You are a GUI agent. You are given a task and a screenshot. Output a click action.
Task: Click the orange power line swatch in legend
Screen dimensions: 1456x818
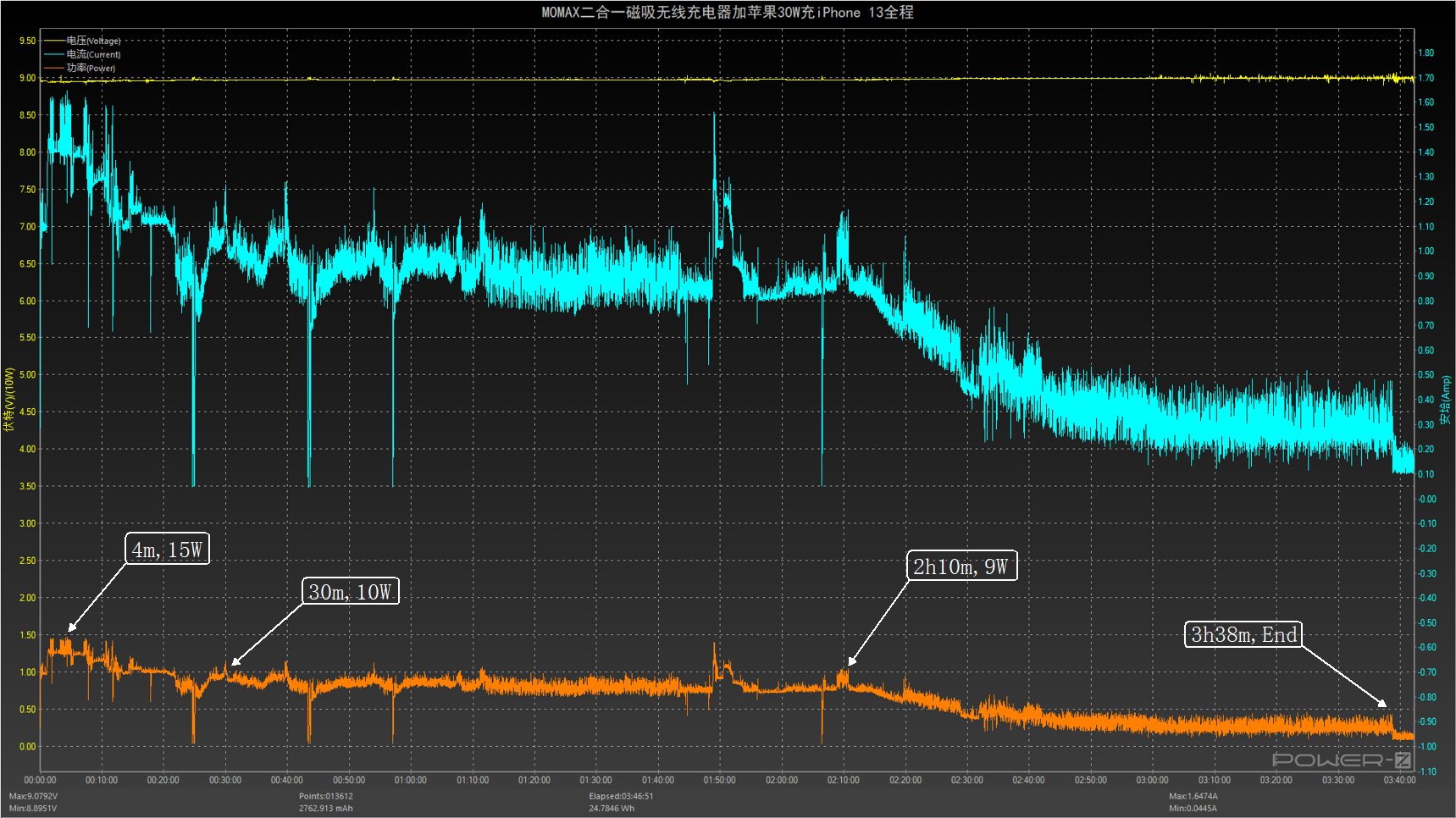coord(54,68)
